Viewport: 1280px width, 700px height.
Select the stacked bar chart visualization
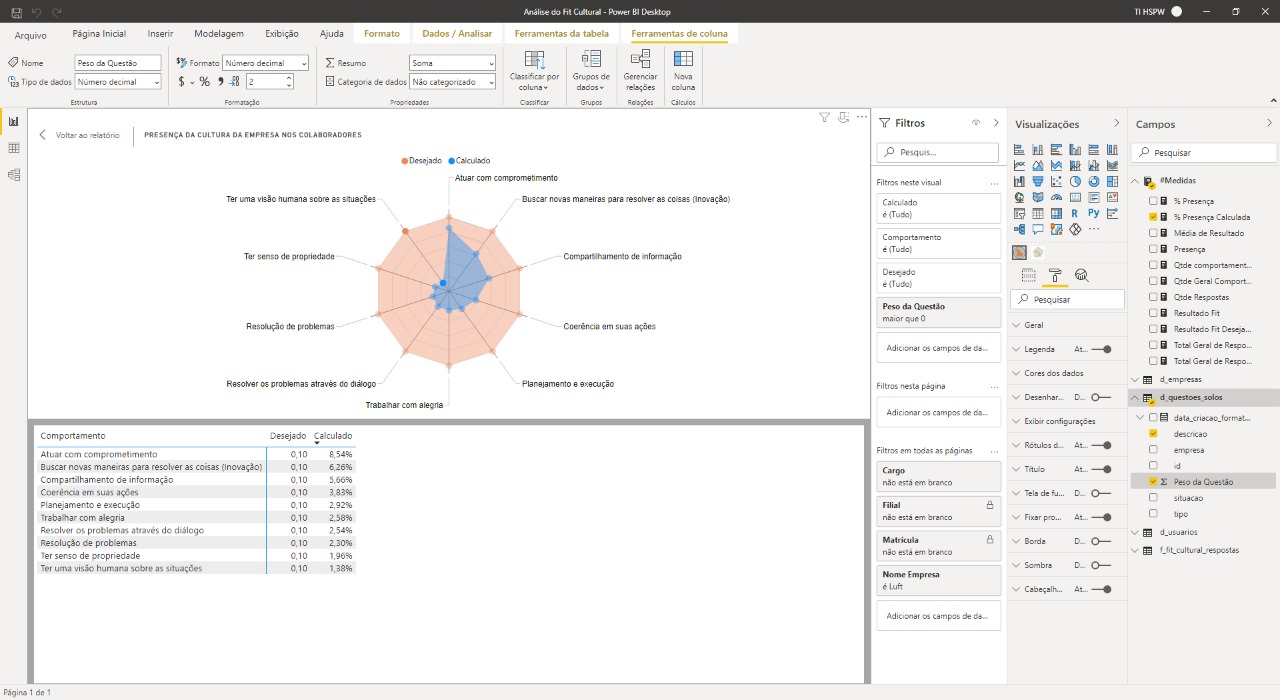point(1019,150)
